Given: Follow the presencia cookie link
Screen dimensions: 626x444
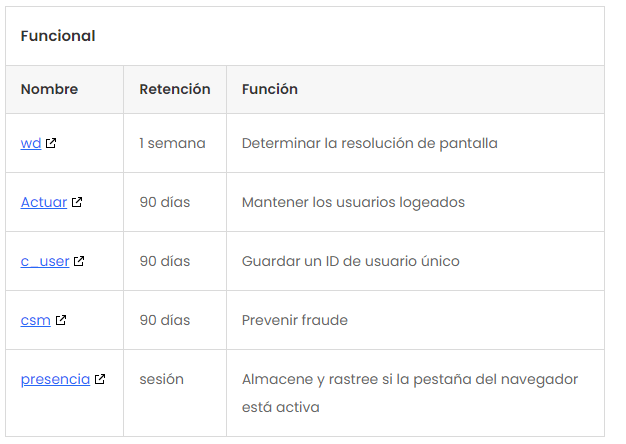Looking at the screenshot, I should click(55, 379).
